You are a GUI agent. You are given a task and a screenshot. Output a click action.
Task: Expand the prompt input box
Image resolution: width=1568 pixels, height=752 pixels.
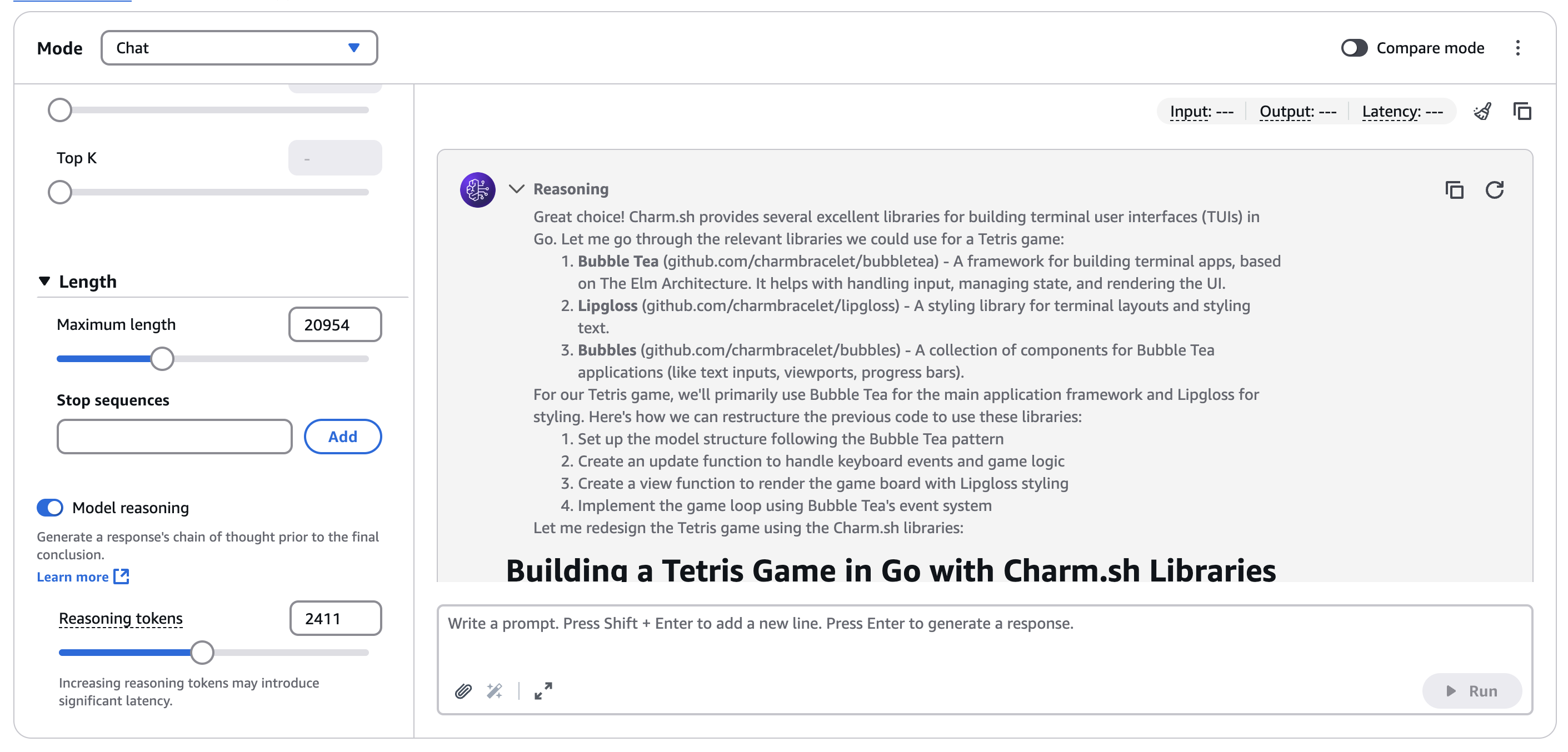(x=543, y=690)
